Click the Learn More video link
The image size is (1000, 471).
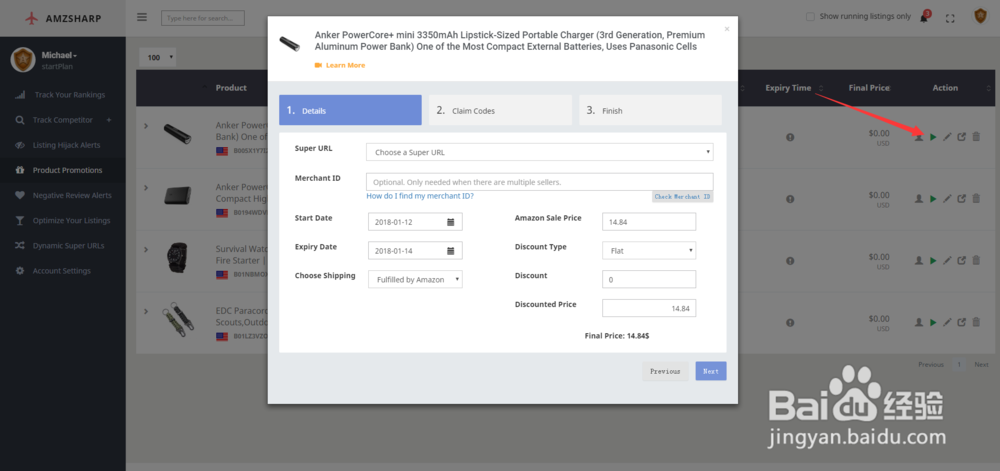tap(340, 65)
